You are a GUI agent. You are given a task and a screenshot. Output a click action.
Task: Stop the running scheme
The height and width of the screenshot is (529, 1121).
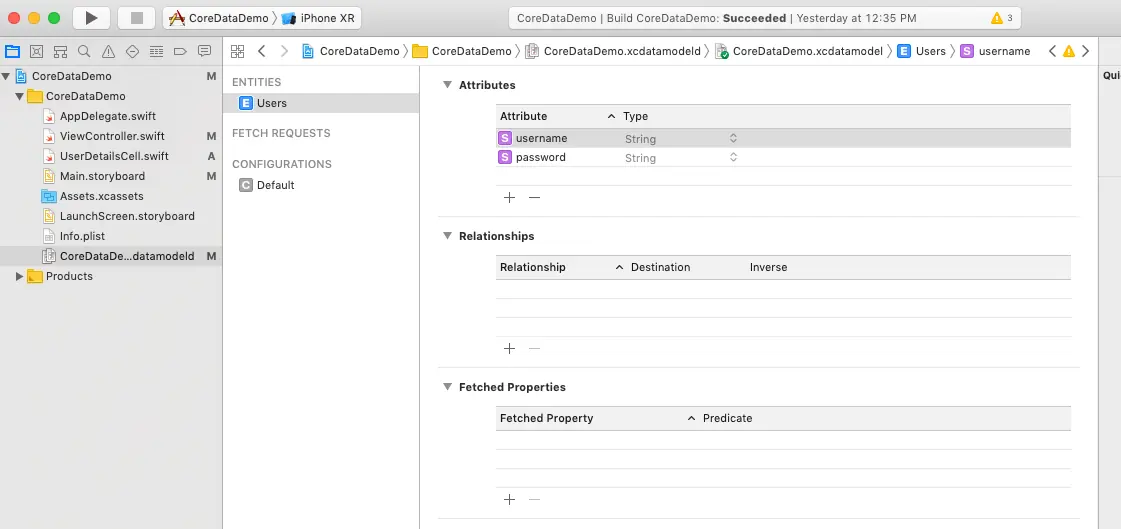(x=137, y=18)
